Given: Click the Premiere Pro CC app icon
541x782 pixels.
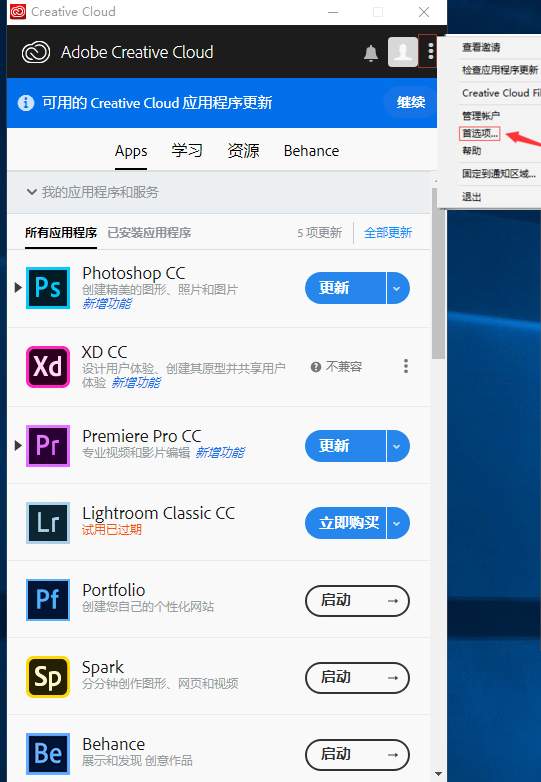Looking at the screenshot, I should pyautogui.click(x=48, y=445).
